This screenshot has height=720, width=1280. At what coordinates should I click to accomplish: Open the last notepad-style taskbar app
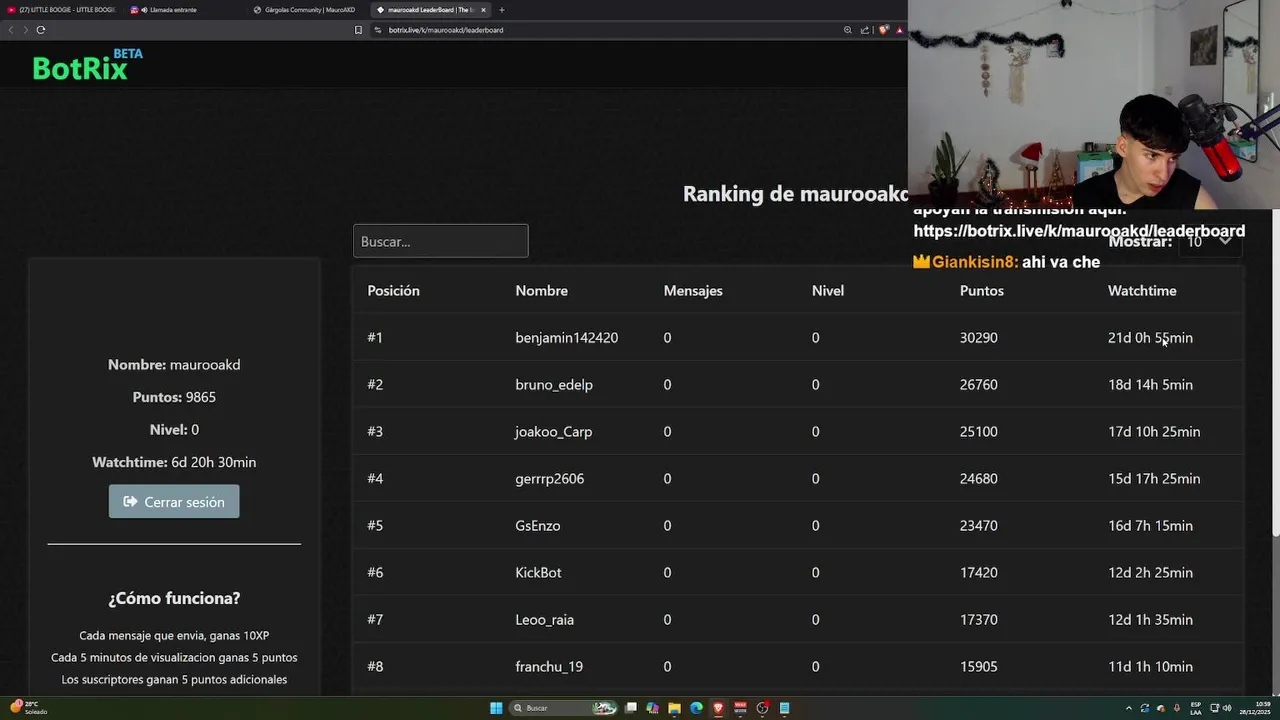(785, 708)
